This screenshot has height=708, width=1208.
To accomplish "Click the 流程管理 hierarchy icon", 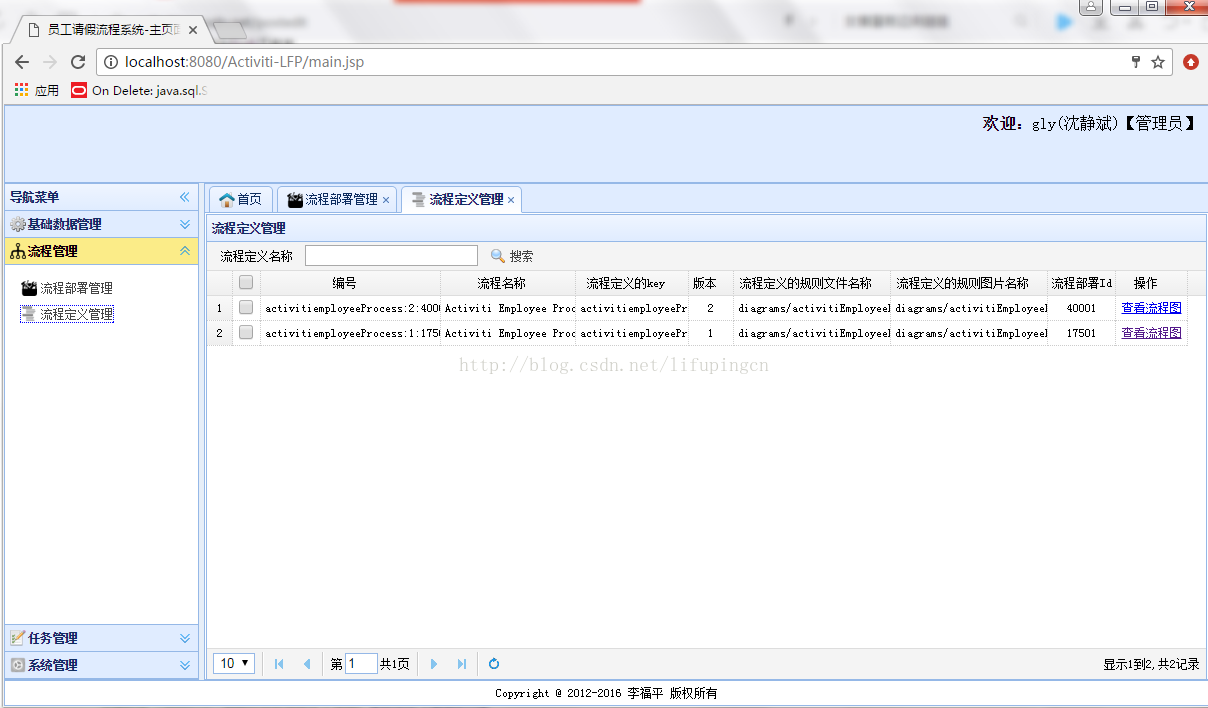I will 18,251.
